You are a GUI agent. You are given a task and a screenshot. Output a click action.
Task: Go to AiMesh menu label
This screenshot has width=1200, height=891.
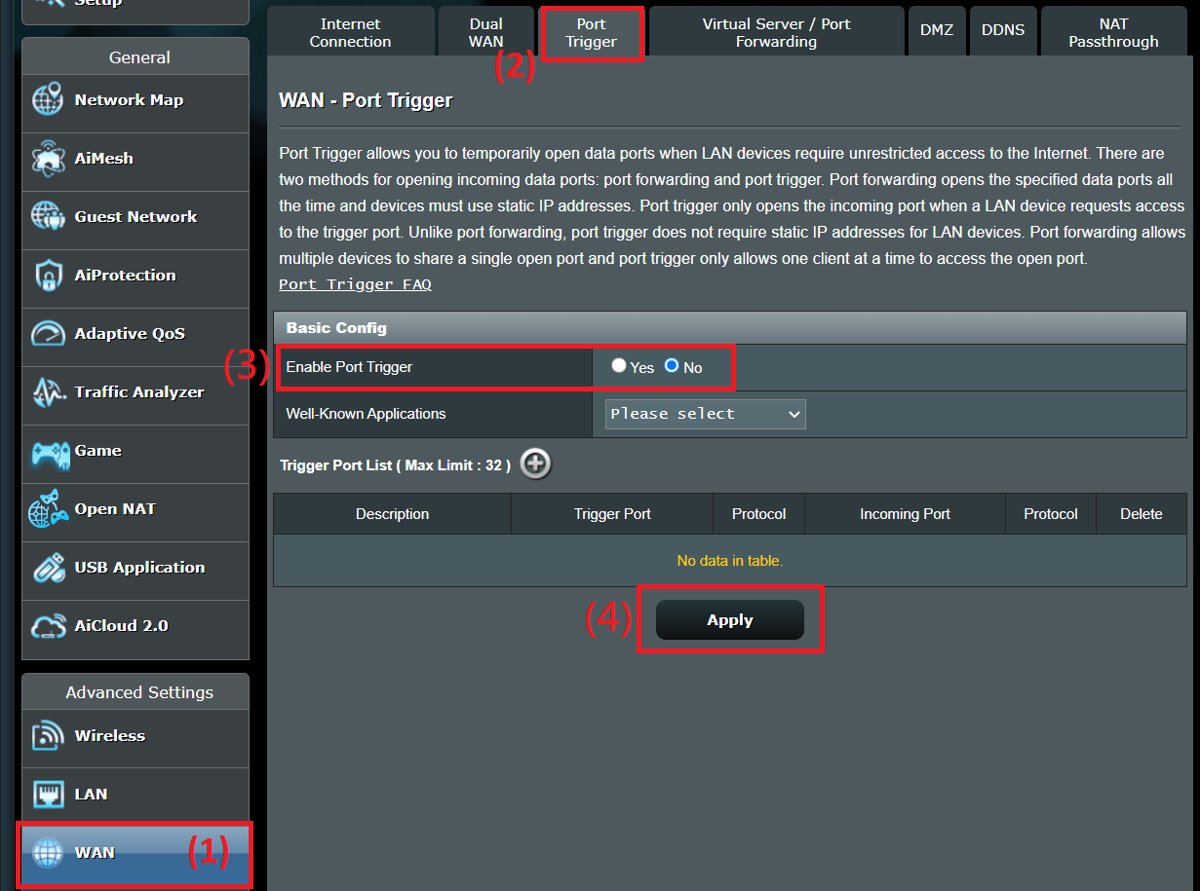(x=103, y=158)
